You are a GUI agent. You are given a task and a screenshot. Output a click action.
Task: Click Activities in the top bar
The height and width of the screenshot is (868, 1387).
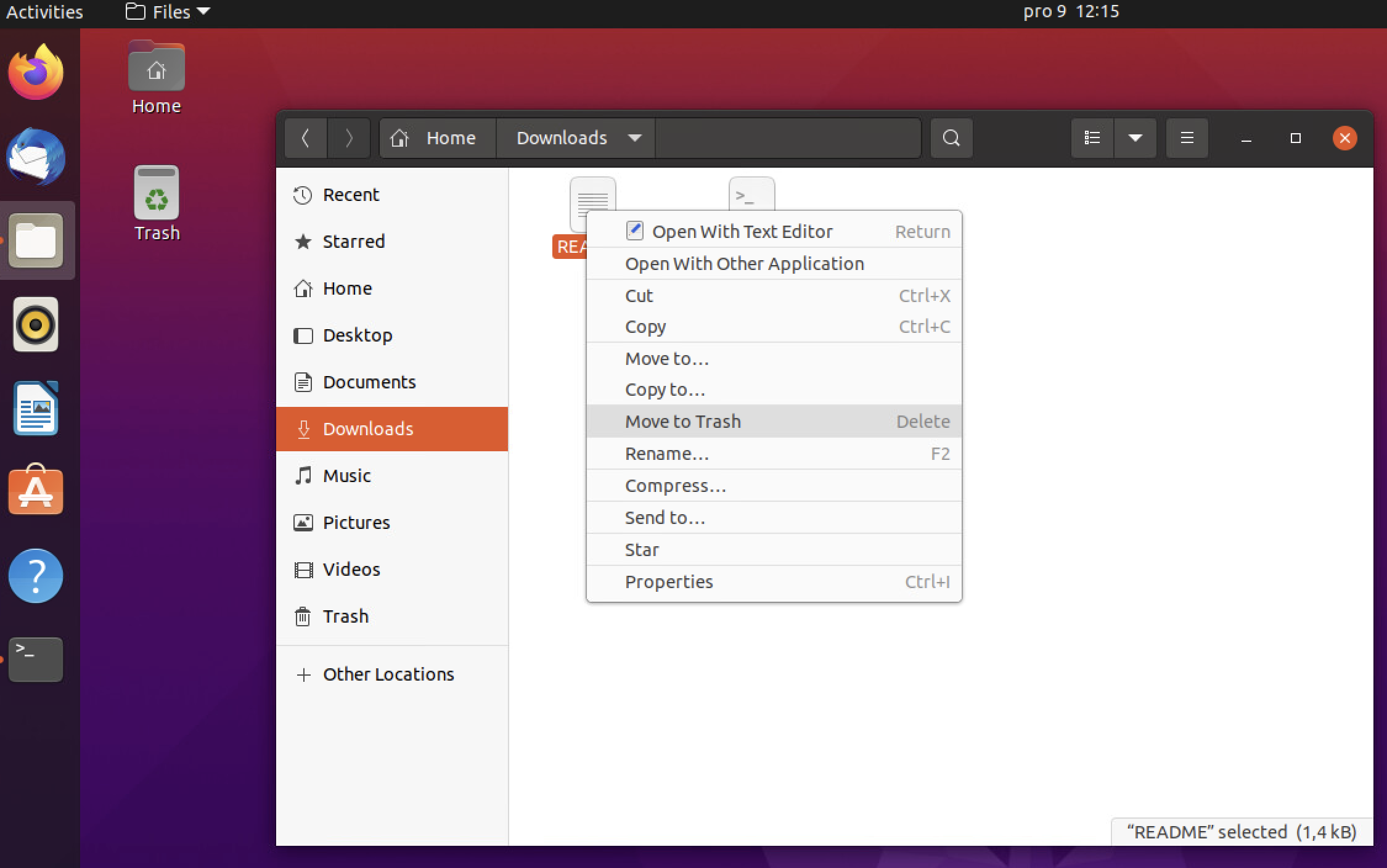click(44, 12)
